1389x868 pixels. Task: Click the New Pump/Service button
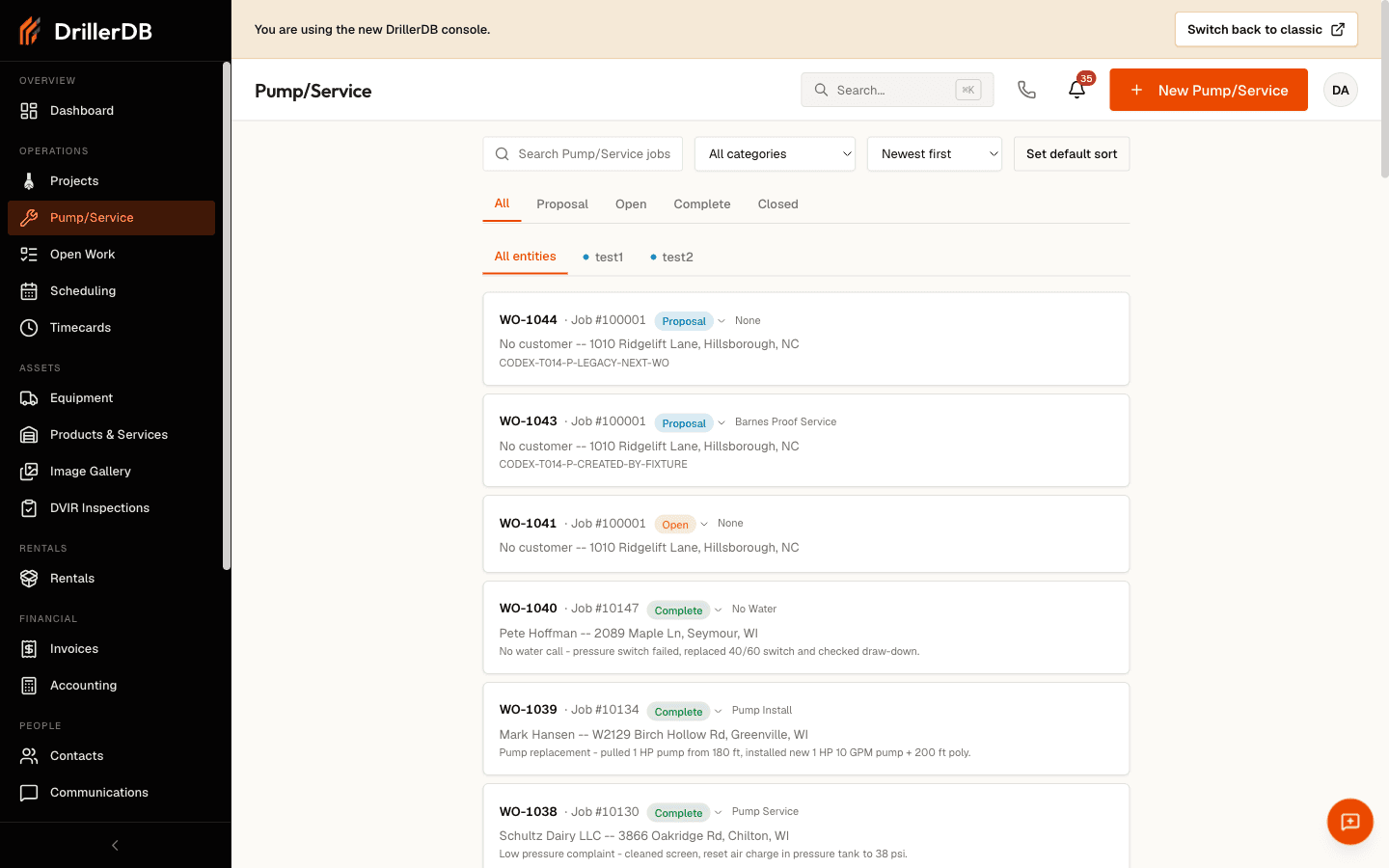[1209, 90]
